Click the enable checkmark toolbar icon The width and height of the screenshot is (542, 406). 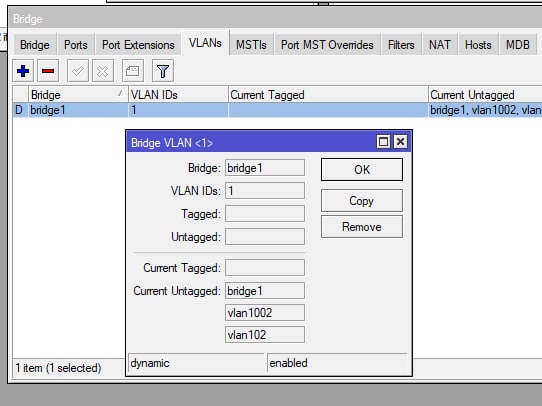pos(78,71)
